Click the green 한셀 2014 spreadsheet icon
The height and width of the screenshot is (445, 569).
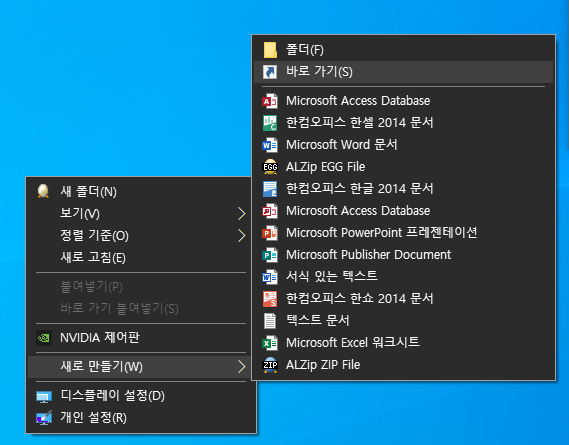pos(270,123)
